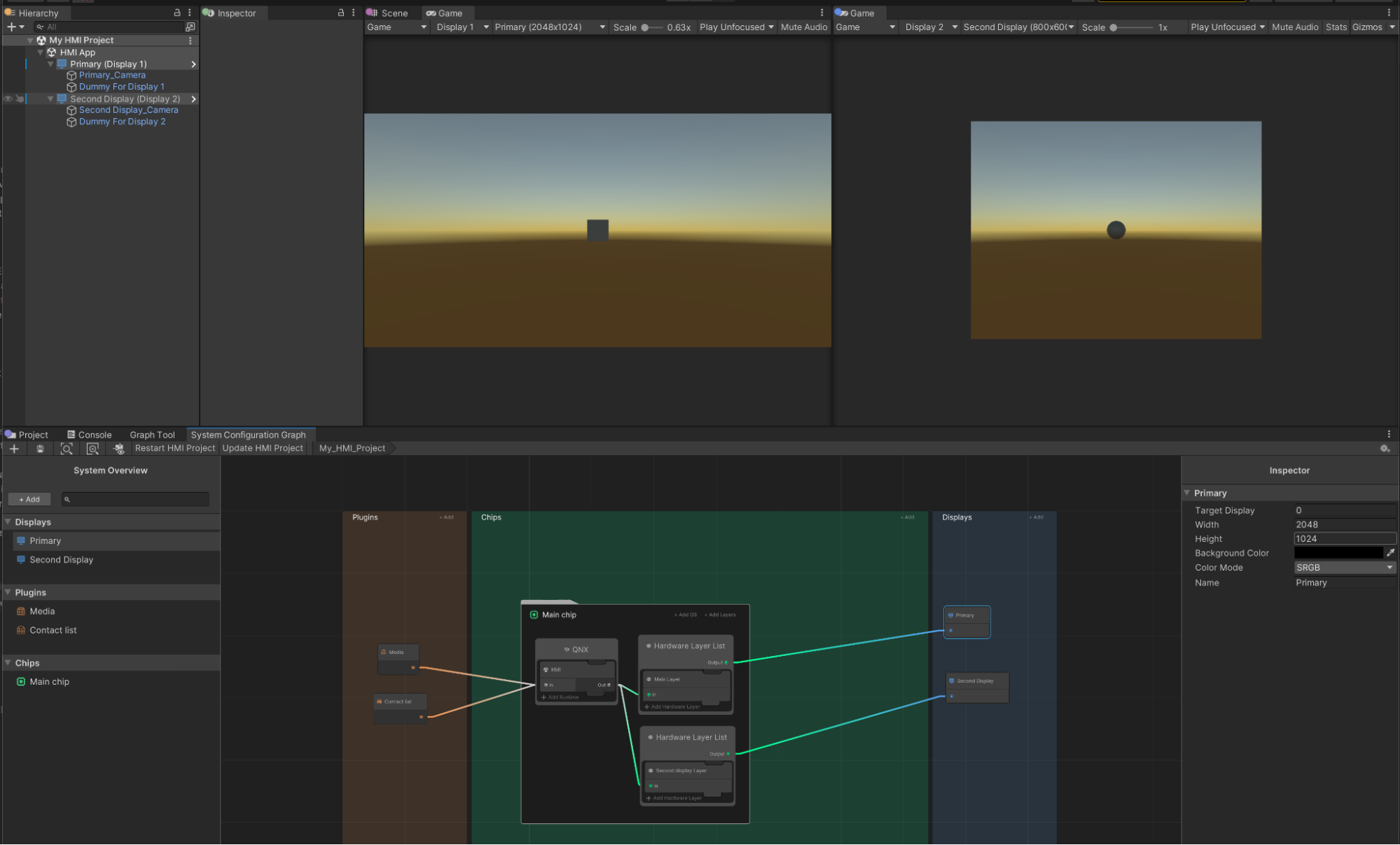
Task: Open the Primary (2048x1024) resolution dropdown
Action: pos(550,27)
